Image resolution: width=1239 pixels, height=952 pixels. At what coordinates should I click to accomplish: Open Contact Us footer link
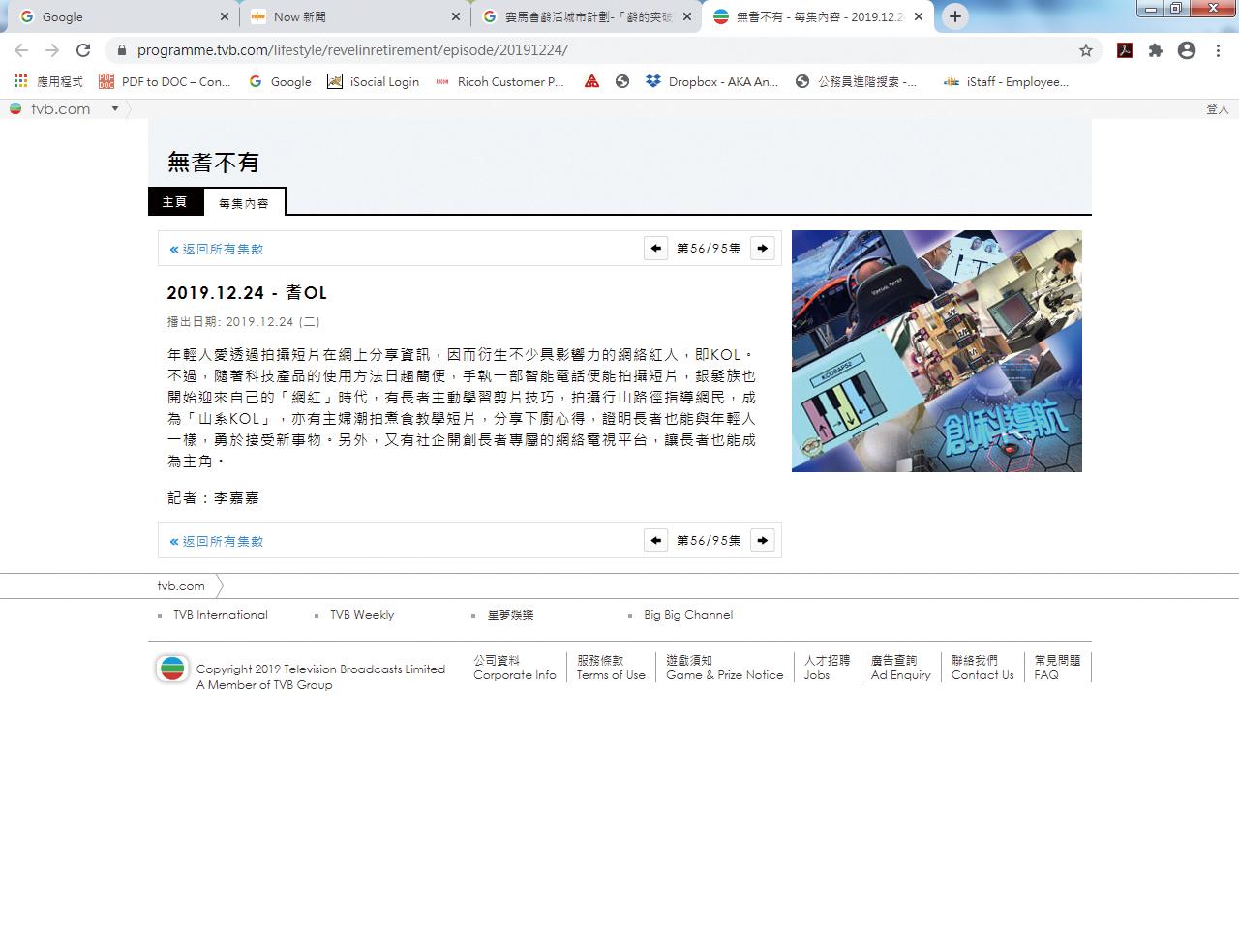click(982, 668)
